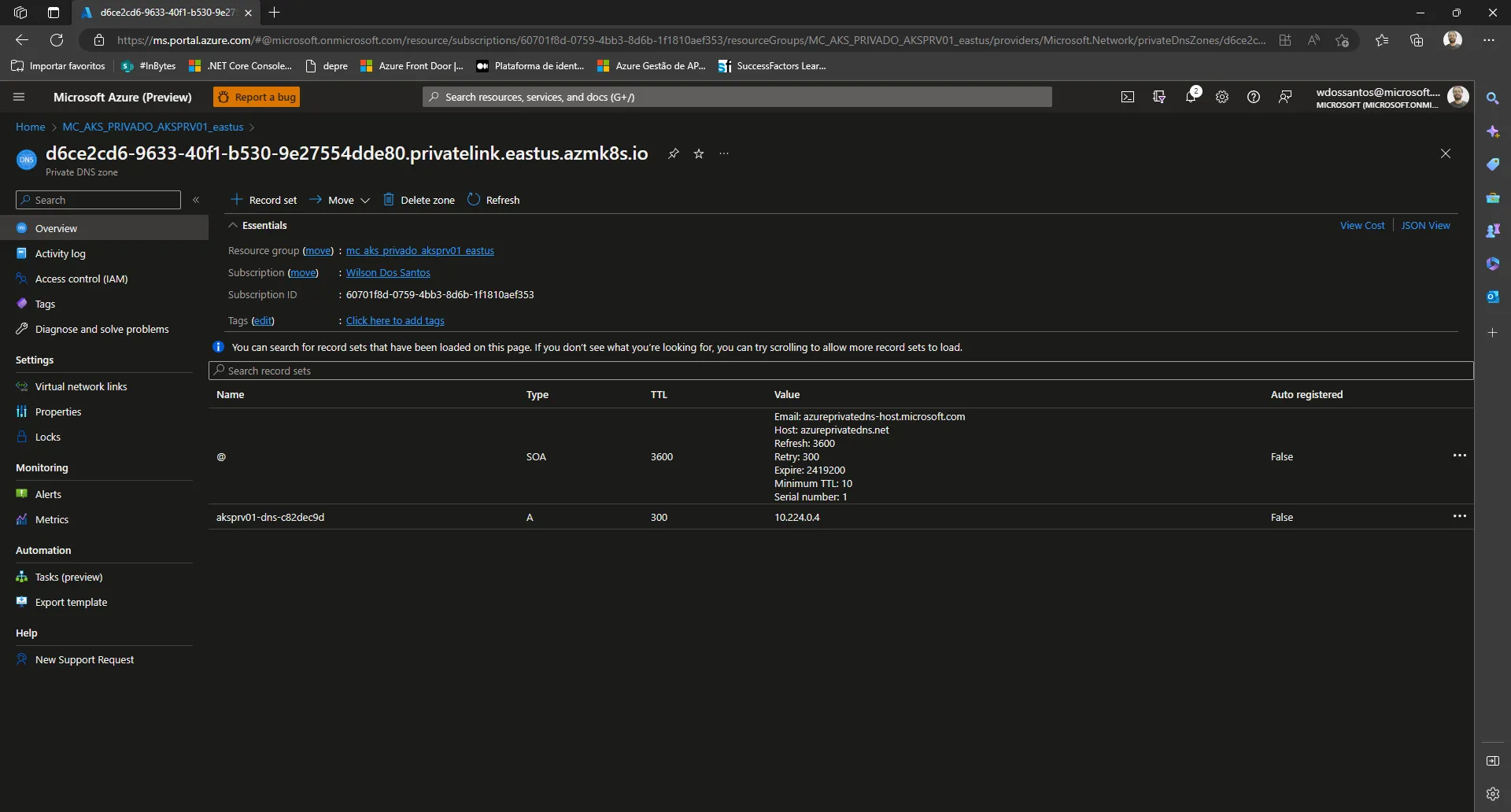Viewport: 1511px width, 812px height.
Task: Click here to add tags link
Action: (x=395, y=320)
